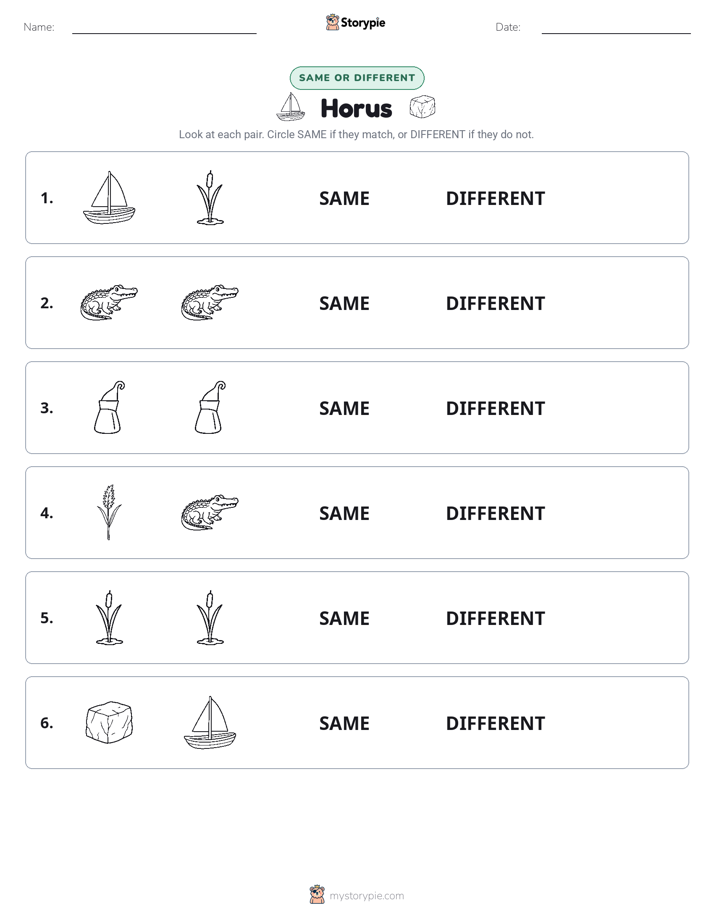Mark DIFFERENT for question 4

pos(495,513)
